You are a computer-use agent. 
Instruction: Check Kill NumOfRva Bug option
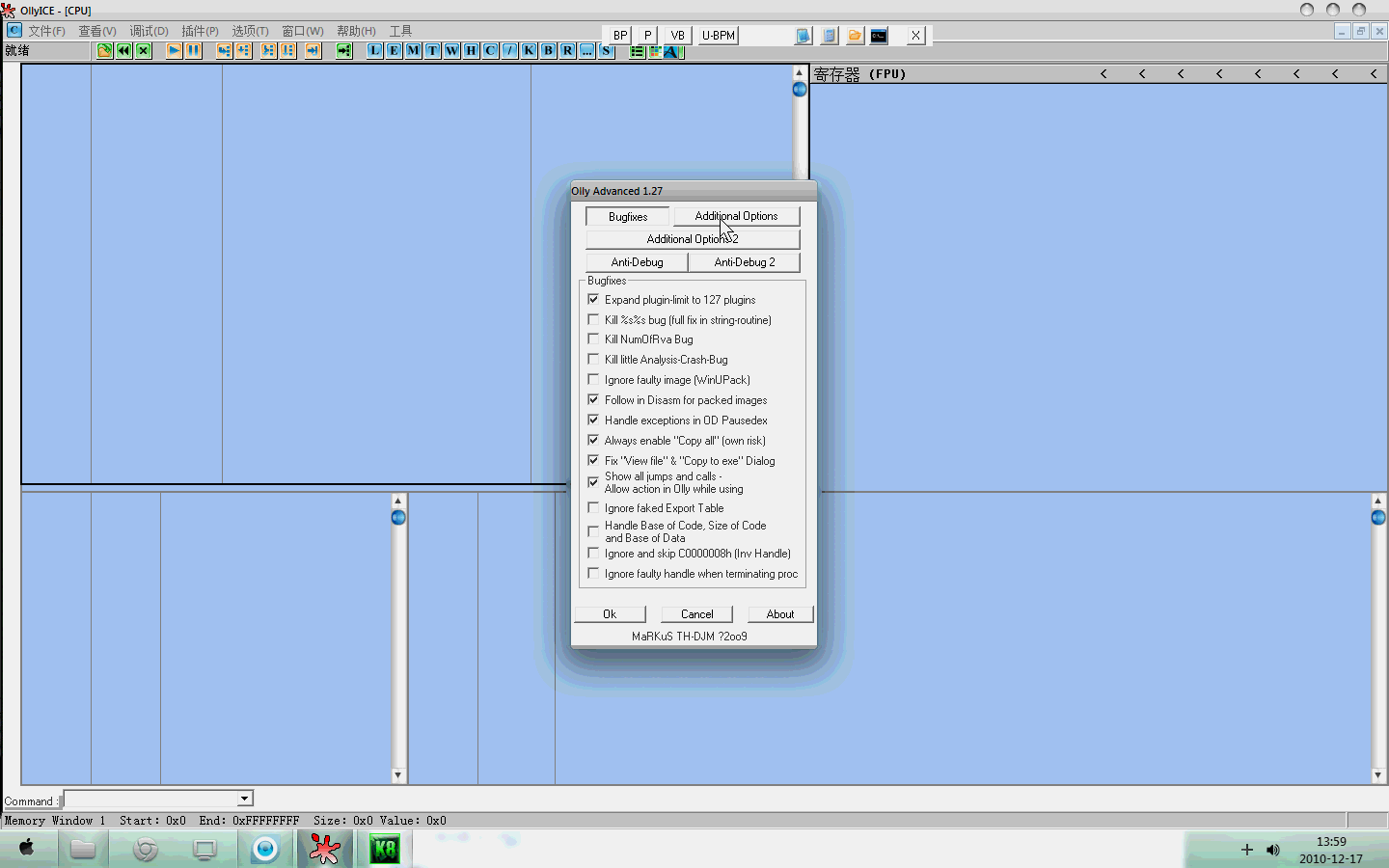(x=593, y=339)
